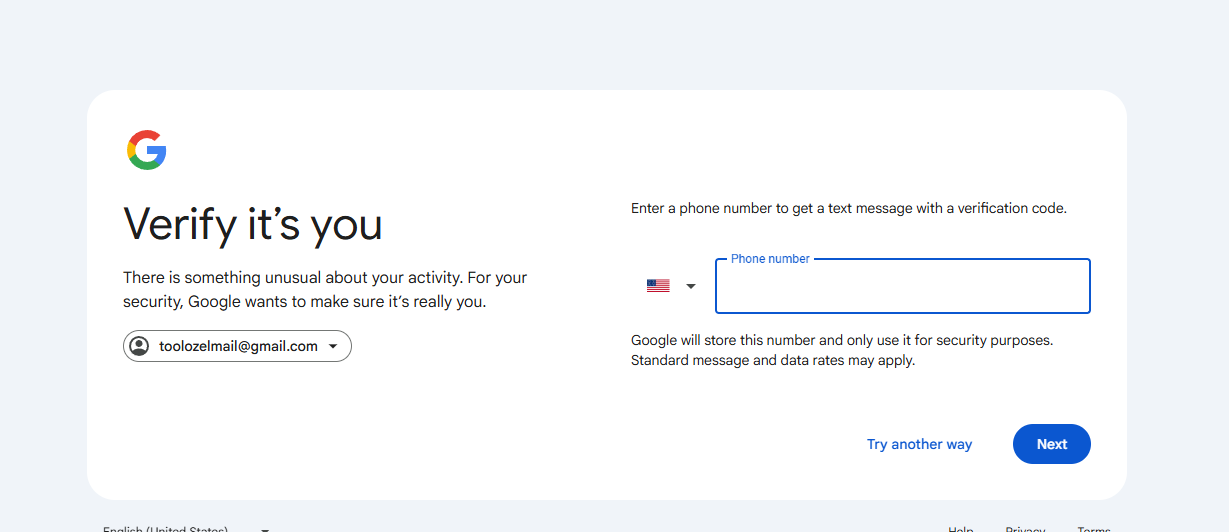The image size is (1229, 532).
Task: Click the "Verify it's you" heading
Action: coord(253,224)
